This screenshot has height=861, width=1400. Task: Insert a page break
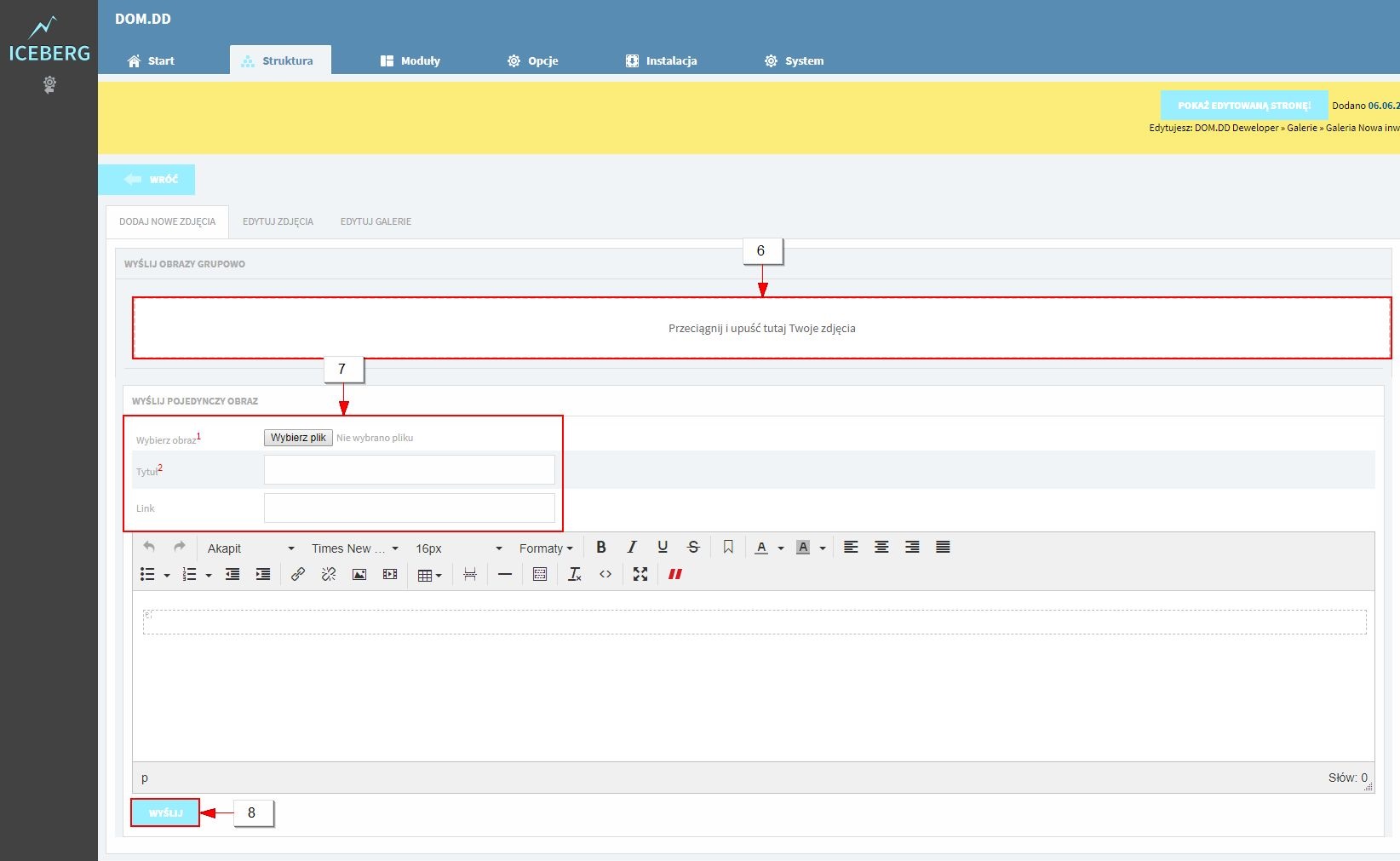pos(470,575)
